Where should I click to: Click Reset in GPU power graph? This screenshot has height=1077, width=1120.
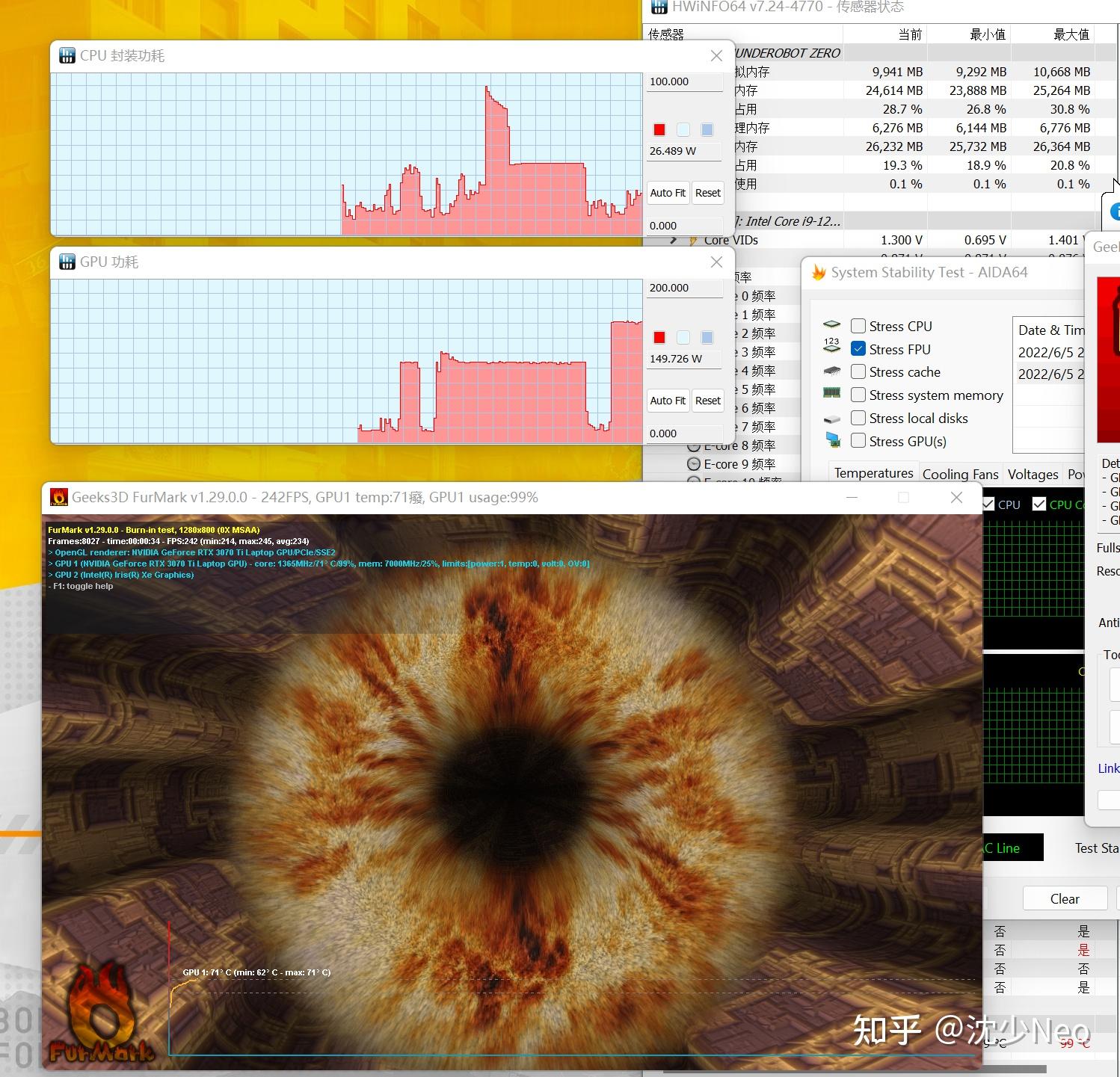coord(707,401)
